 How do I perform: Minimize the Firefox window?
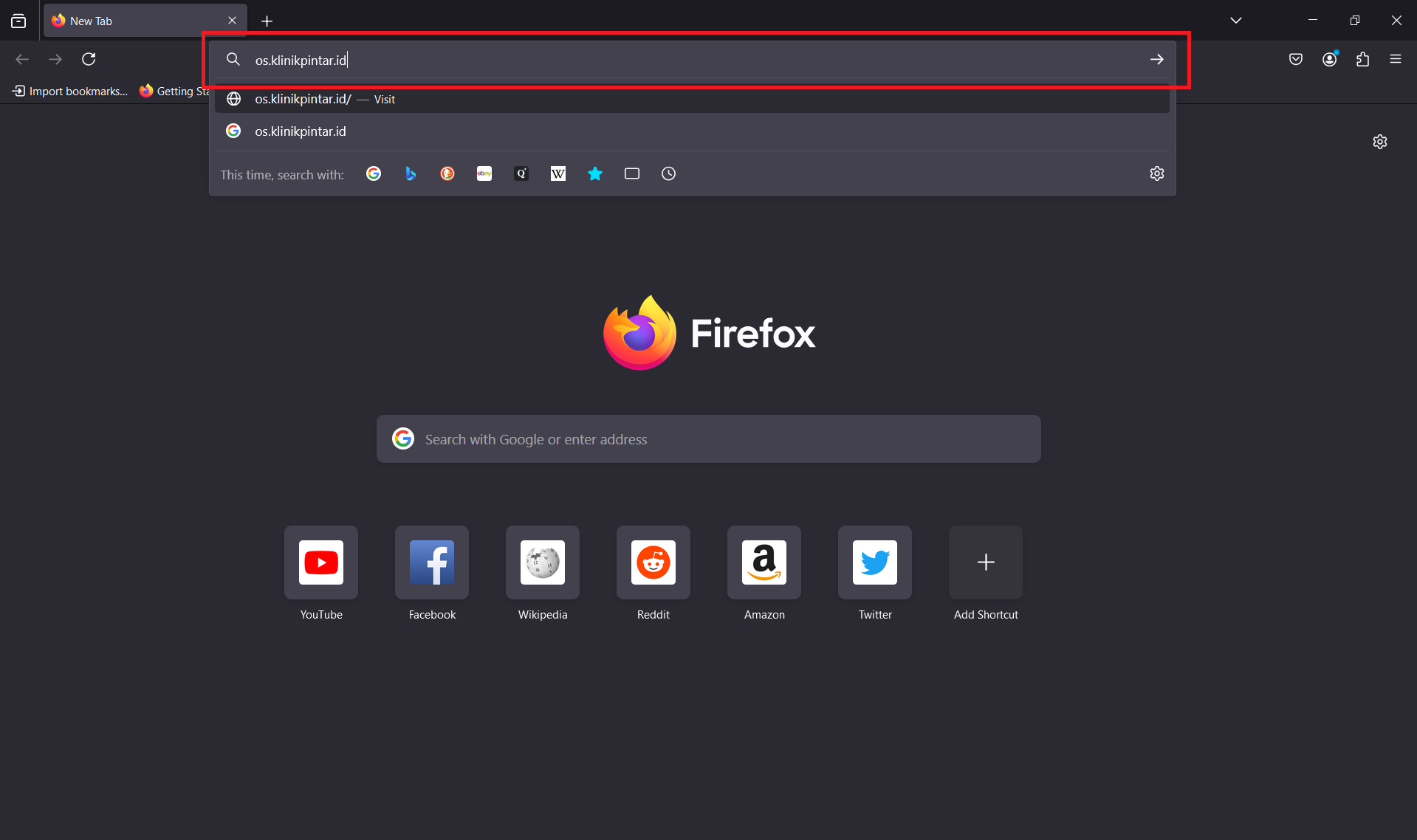(x=1313, y=21)
